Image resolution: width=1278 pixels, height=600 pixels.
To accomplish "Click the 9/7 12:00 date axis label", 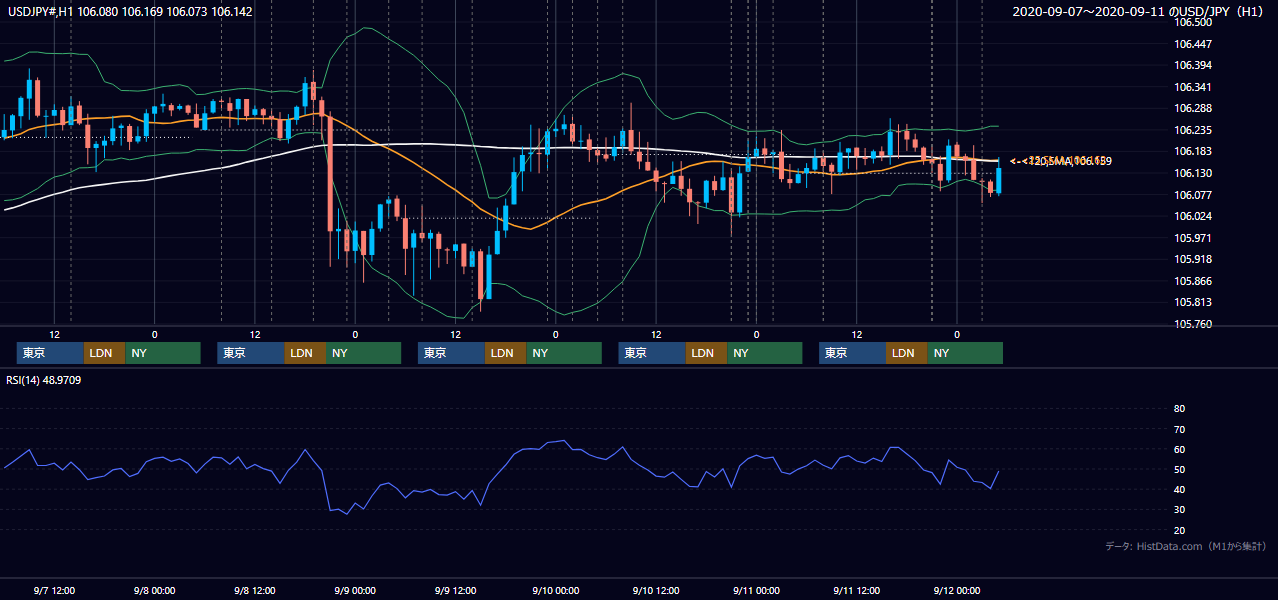I will click(x=54, y=590).
